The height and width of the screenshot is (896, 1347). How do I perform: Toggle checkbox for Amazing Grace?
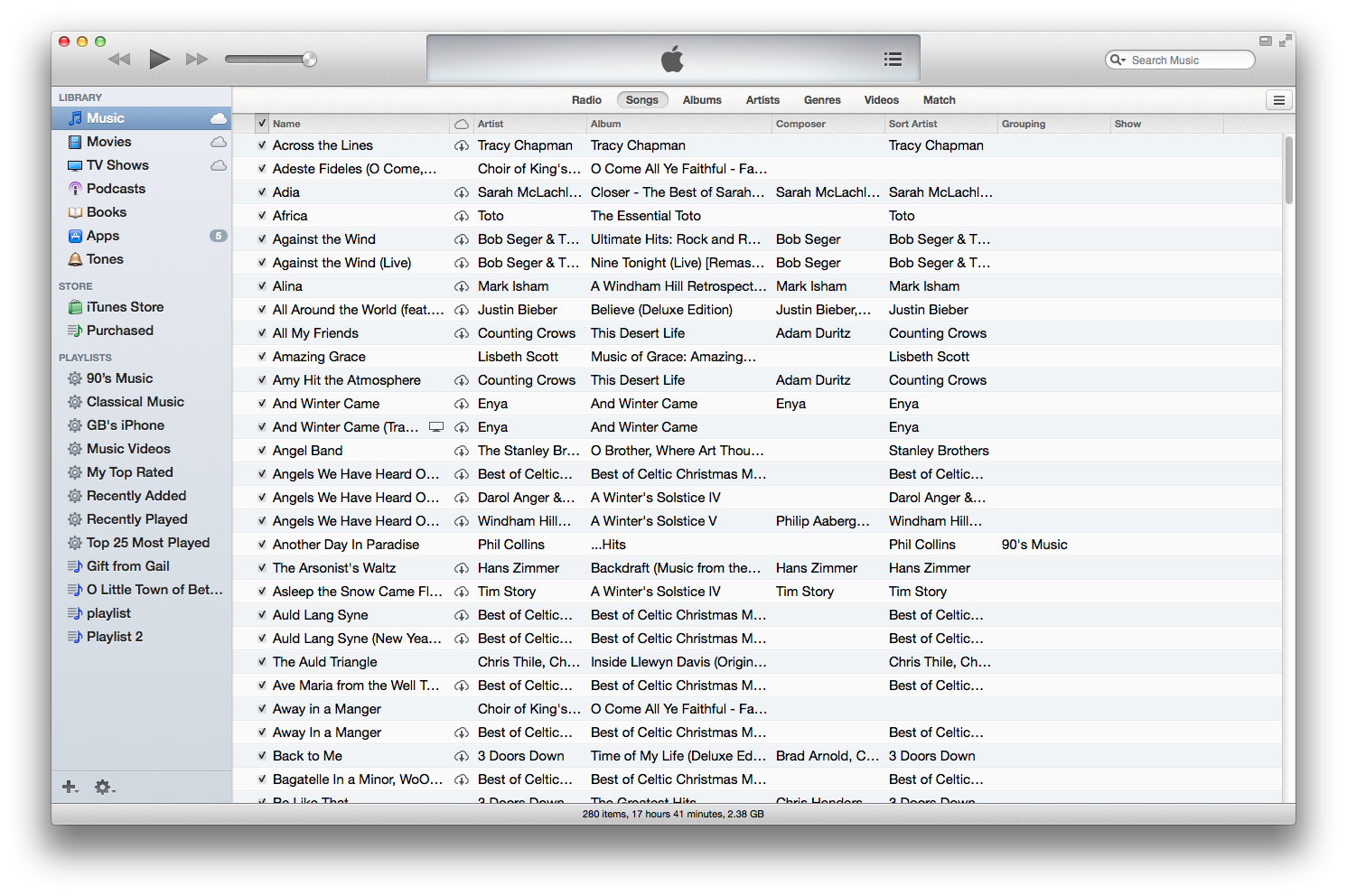(262, 357)
